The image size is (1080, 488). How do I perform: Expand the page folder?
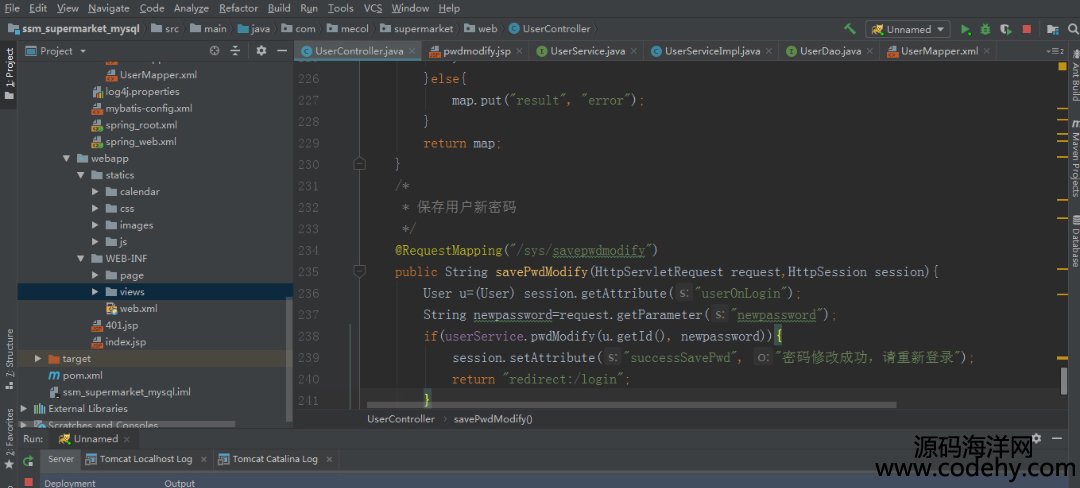click(x=95, y=275)
